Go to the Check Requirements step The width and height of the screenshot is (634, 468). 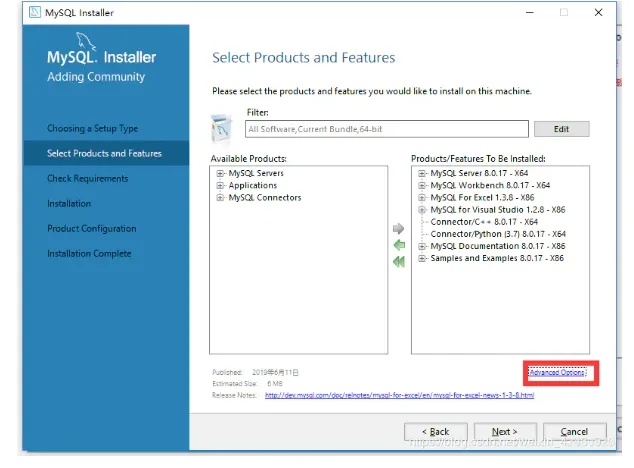(x=88, y=178)
